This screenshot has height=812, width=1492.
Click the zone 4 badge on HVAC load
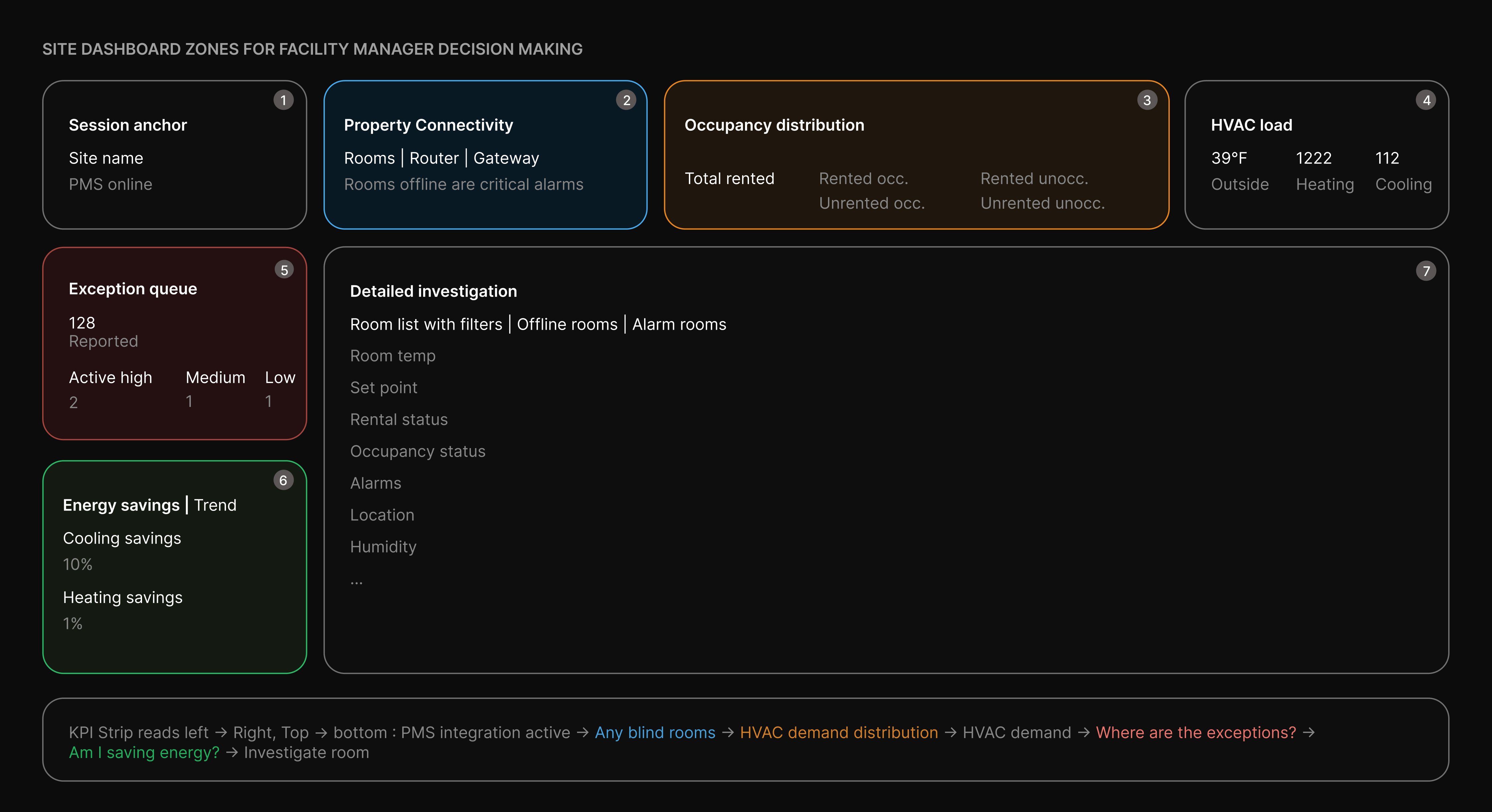tap(1426, 100)
